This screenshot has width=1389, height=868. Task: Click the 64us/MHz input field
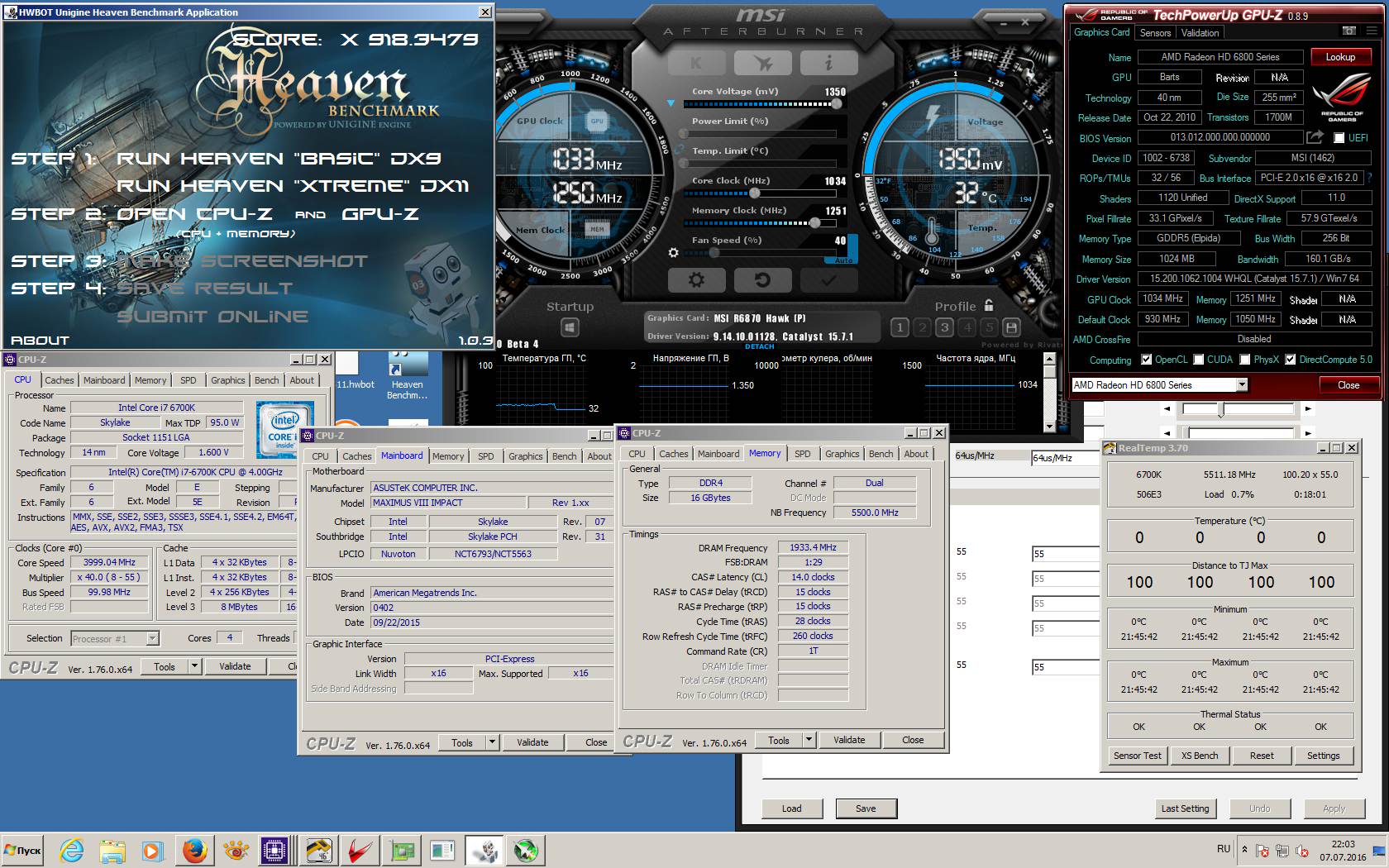pos(1065,457)
